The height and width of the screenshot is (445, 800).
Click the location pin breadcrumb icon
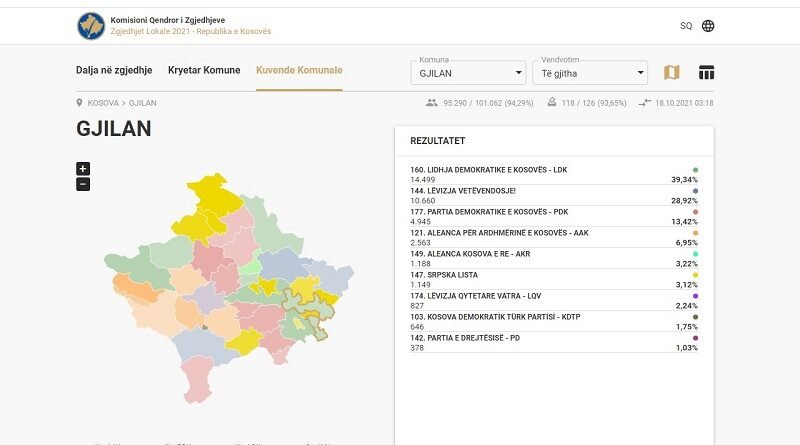(80, 103)
